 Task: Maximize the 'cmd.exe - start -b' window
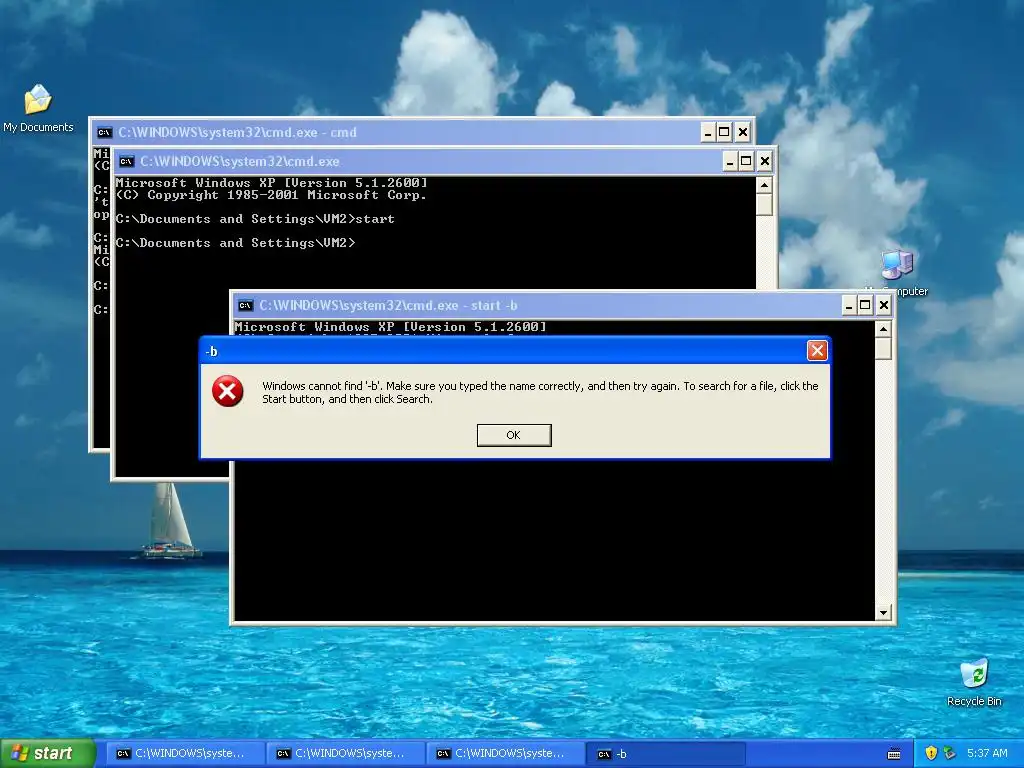[865, 305]
